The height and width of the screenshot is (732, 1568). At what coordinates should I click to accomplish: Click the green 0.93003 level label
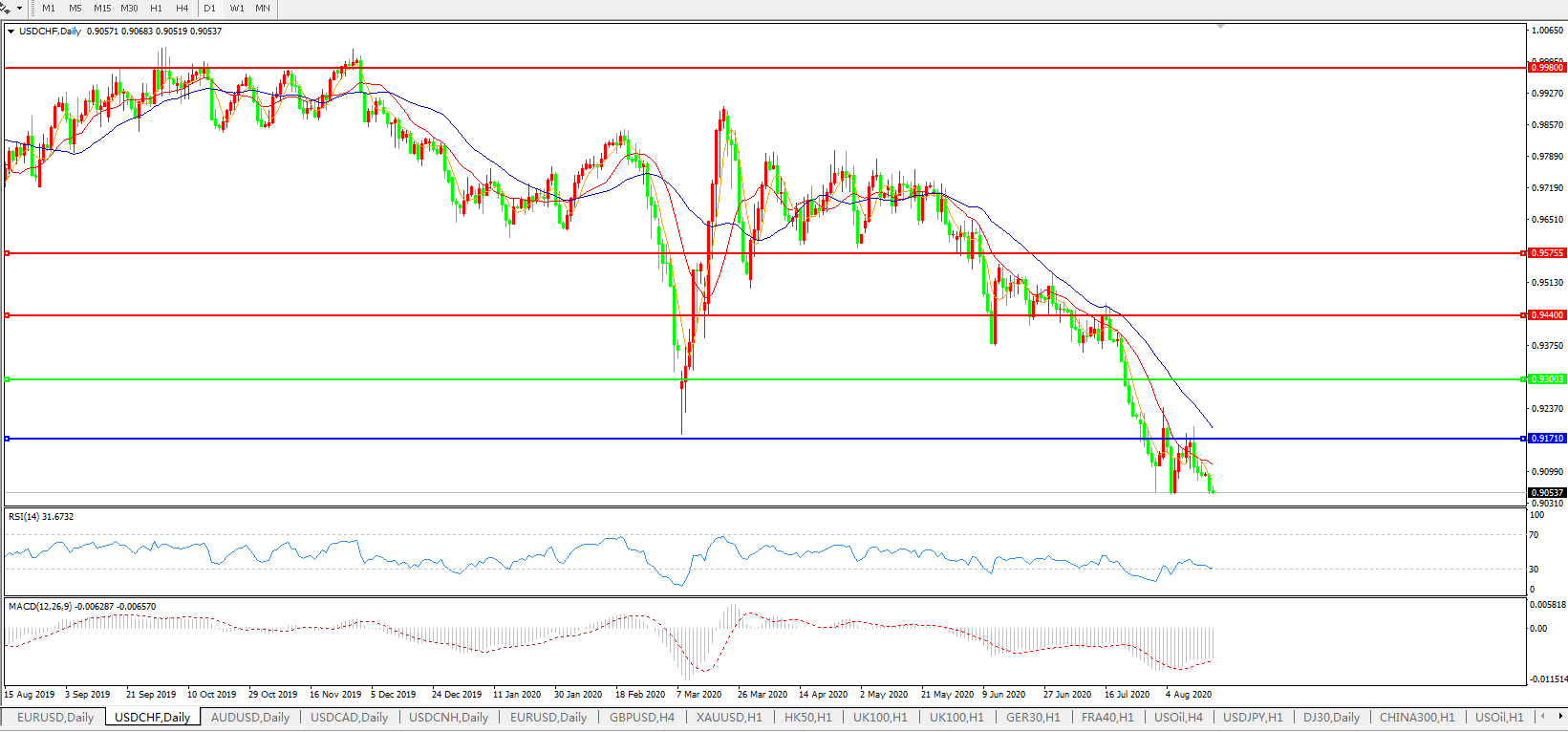pos(1547,379)
